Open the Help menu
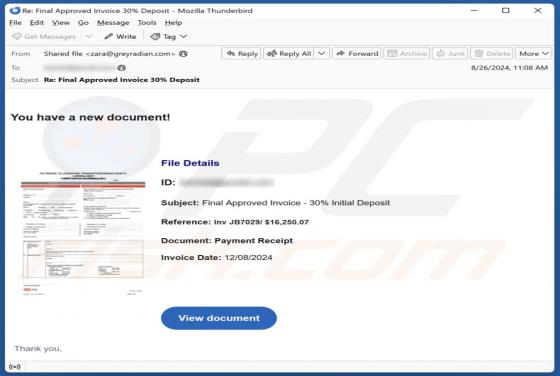The width and height of the screenshot is (560, 376). (173, 23)
